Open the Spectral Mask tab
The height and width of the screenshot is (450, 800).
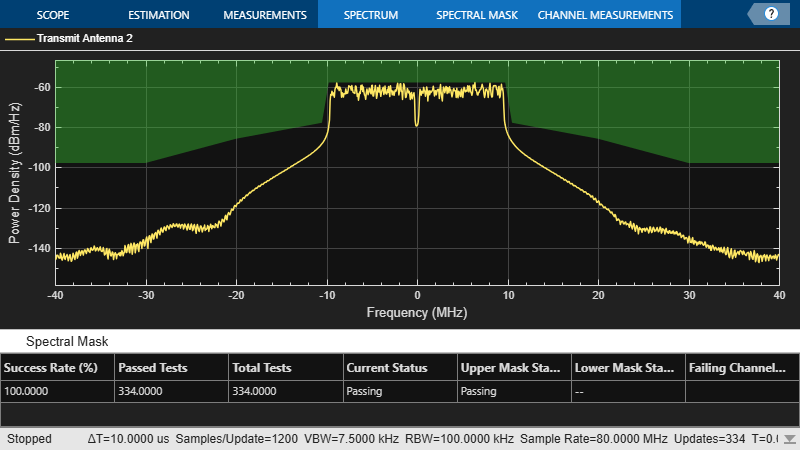click(x=476, y=15)
